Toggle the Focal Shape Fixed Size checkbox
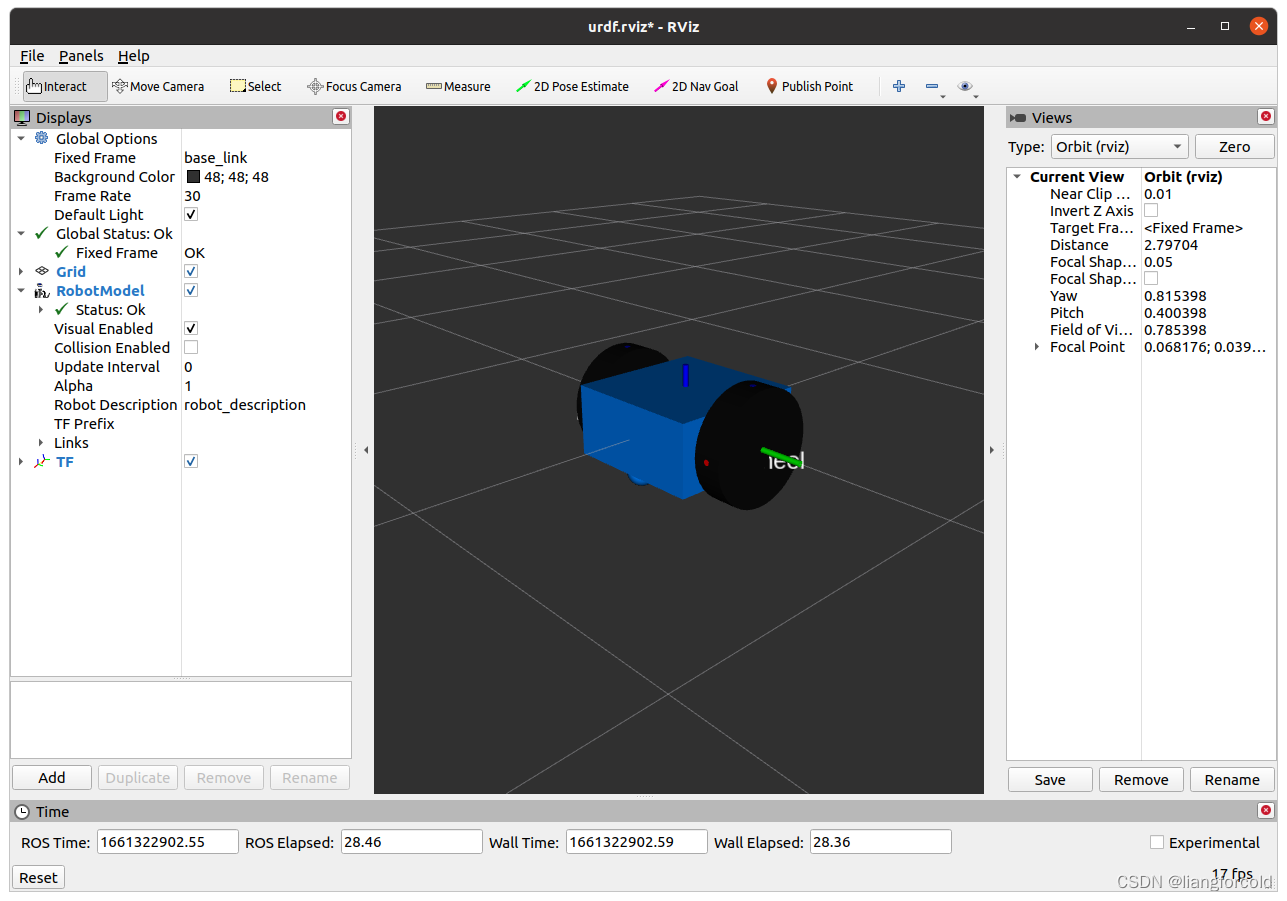The height and width of the screenshot is (901, 1287). [1151, 278]
